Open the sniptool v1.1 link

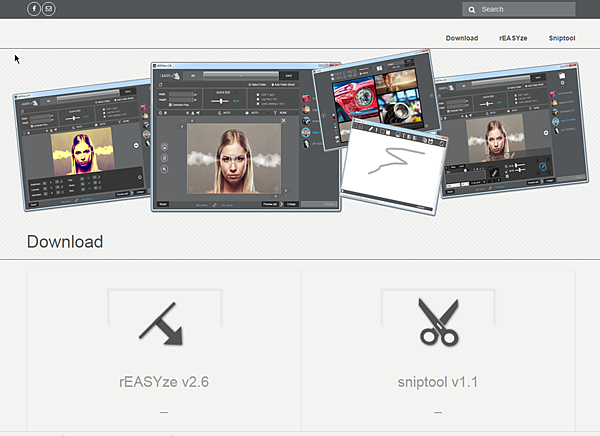[438, 382]
